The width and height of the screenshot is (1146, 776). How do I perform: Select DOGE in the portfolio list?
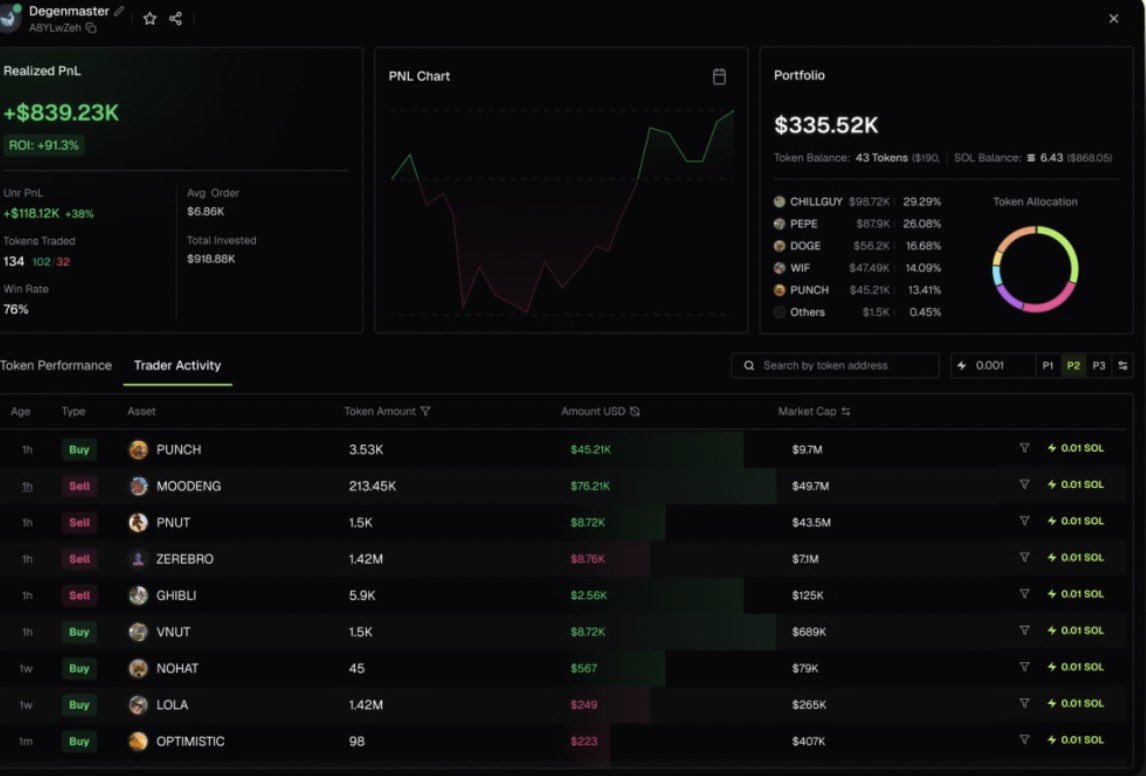[x=857, y=246]
